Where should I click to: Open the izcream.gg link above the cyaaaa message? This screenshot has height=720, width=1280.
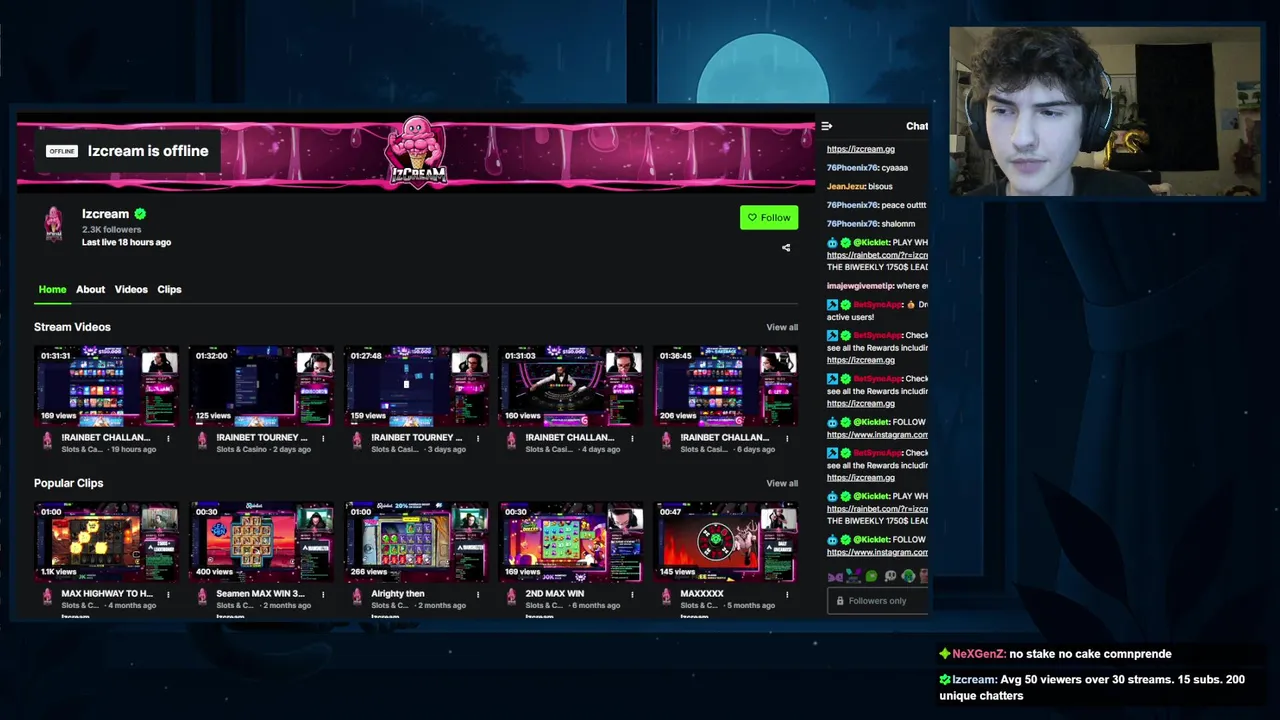click(x=861, y=149)
